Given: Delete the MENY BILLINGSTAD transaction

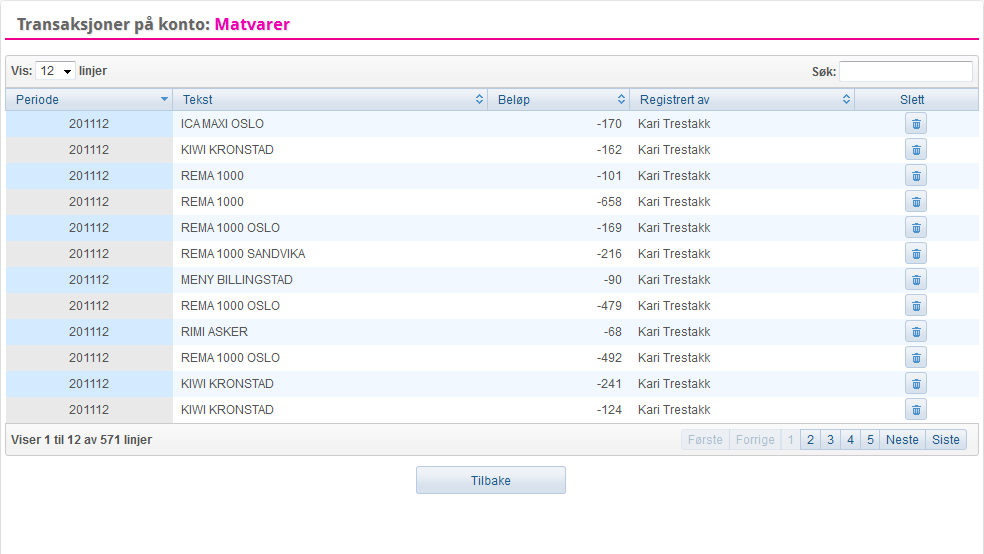Looking at the screenshot, I should click(x=916, y=280).
